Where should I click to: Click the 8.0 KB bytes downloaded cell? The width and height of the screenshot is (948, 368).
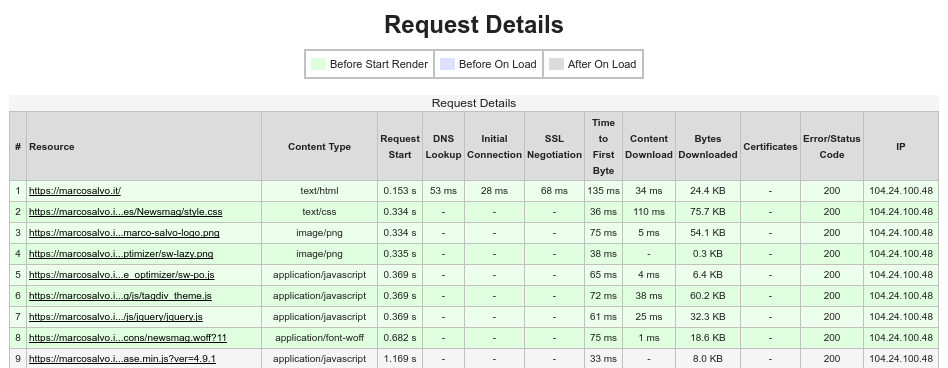[707, 359]
